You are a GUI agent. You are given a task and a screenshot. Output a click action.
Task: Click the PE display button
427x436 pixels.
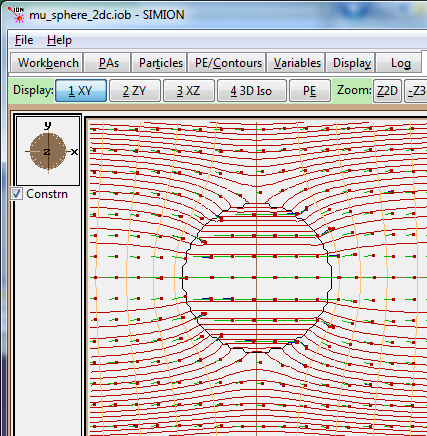[310, 91]
